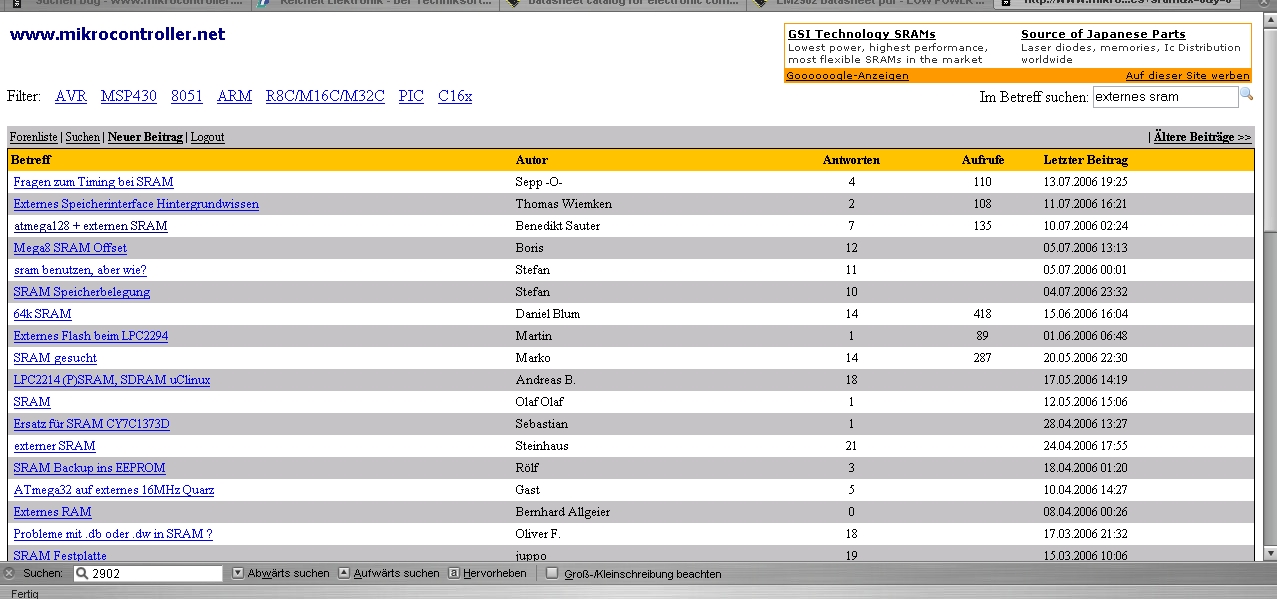The image size is (1277, 599).
Task: Open thread externer SRAM by Steinhaus
Action: 55,446
